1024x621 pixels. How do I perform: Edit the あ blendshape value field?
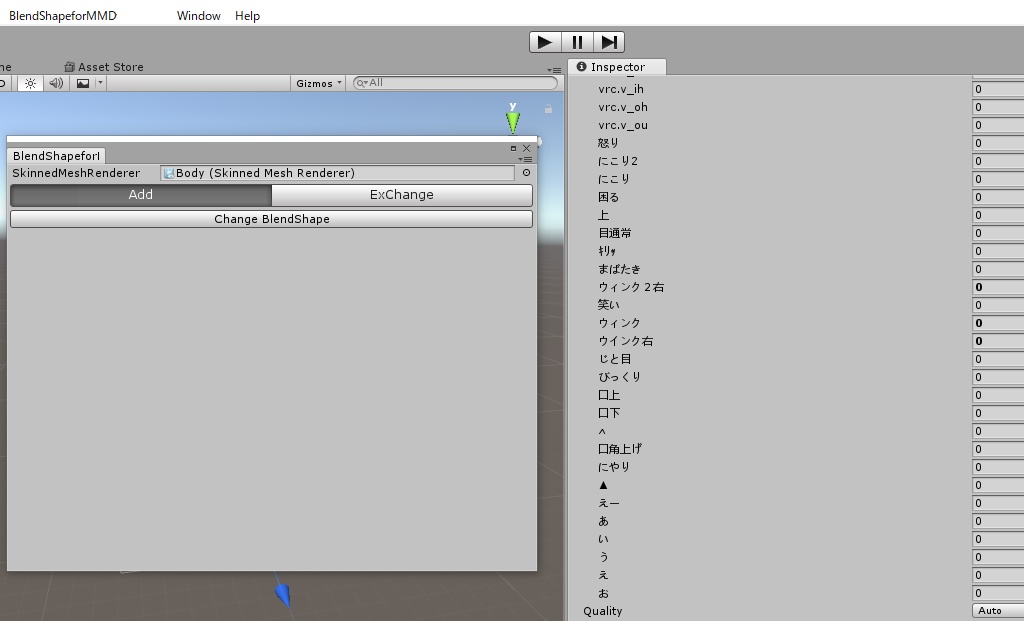[x=998, y=521]
